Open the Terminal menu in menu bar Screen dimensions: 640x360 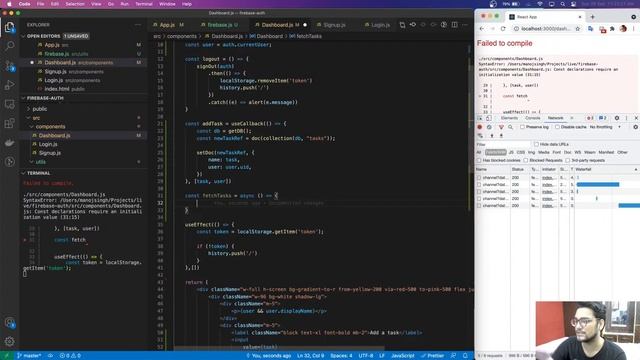(x=144, y=4)
